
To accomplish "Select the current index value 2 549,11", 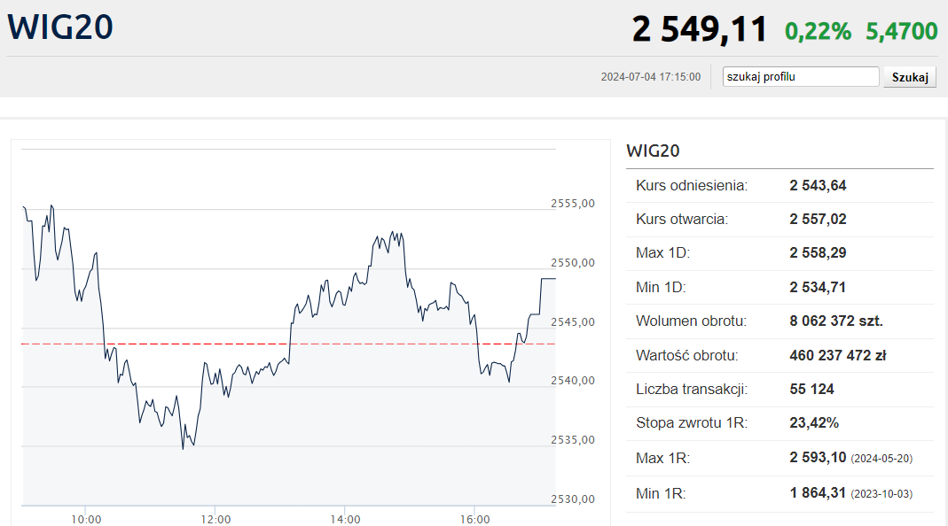I will point(699,29).
